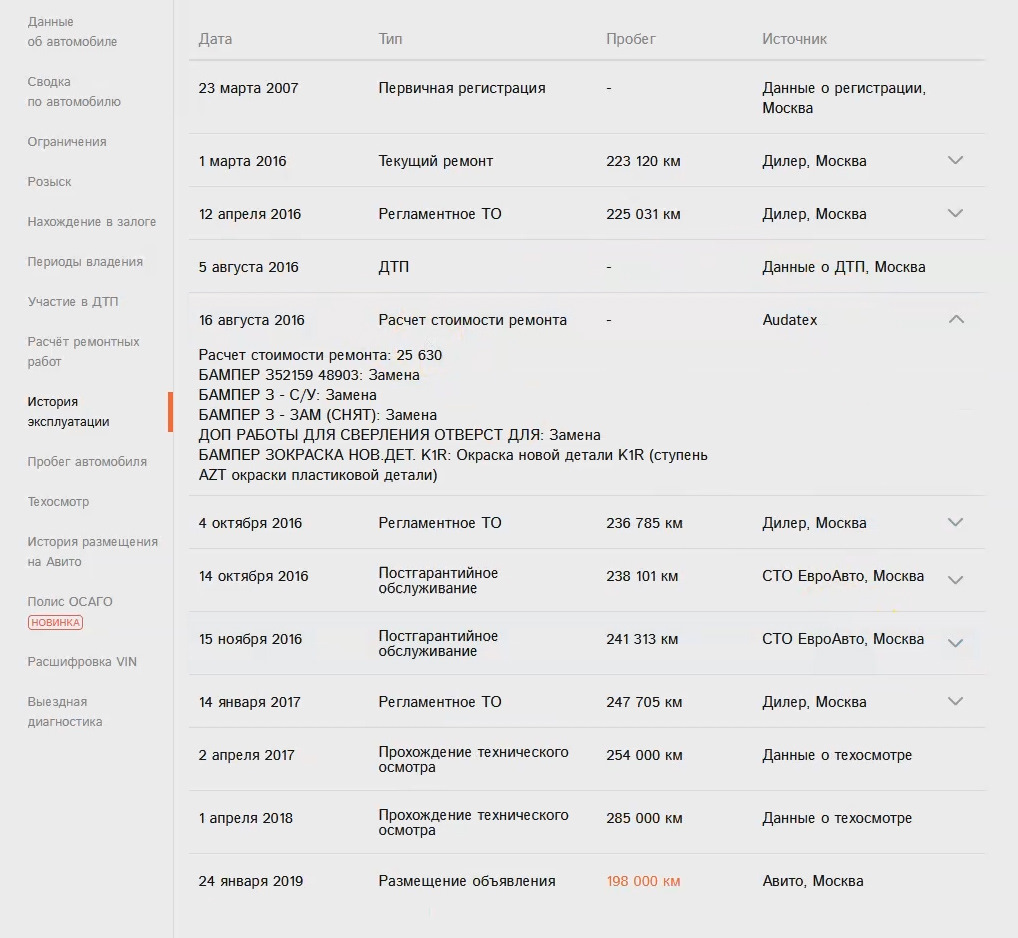The width and height of the screenshot is (1018, 938).
Task: Expand the 1 марта 2016 Текущий ремонт row
Action: point(955,160)
